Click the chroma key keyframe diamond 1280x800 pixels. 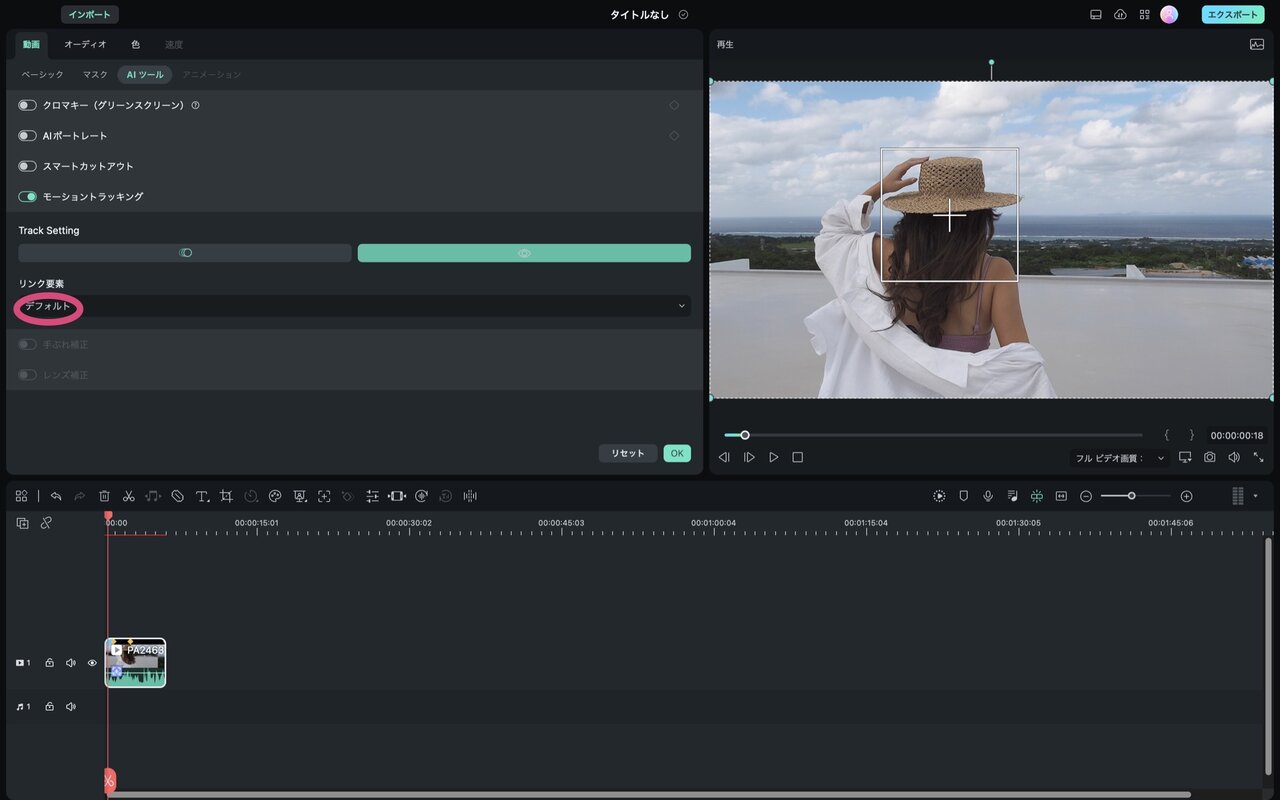(x=674, y=105)
